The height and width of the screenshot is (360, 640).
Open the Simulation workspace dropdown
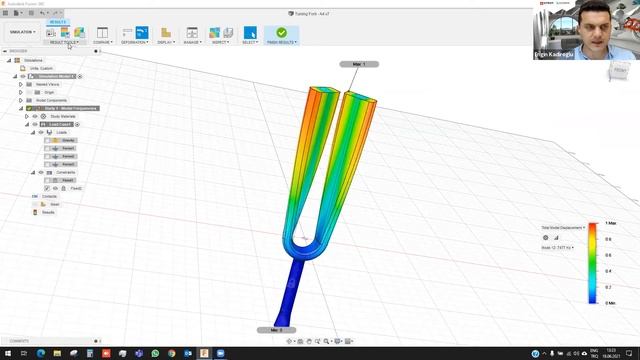[x=22, y=32]
